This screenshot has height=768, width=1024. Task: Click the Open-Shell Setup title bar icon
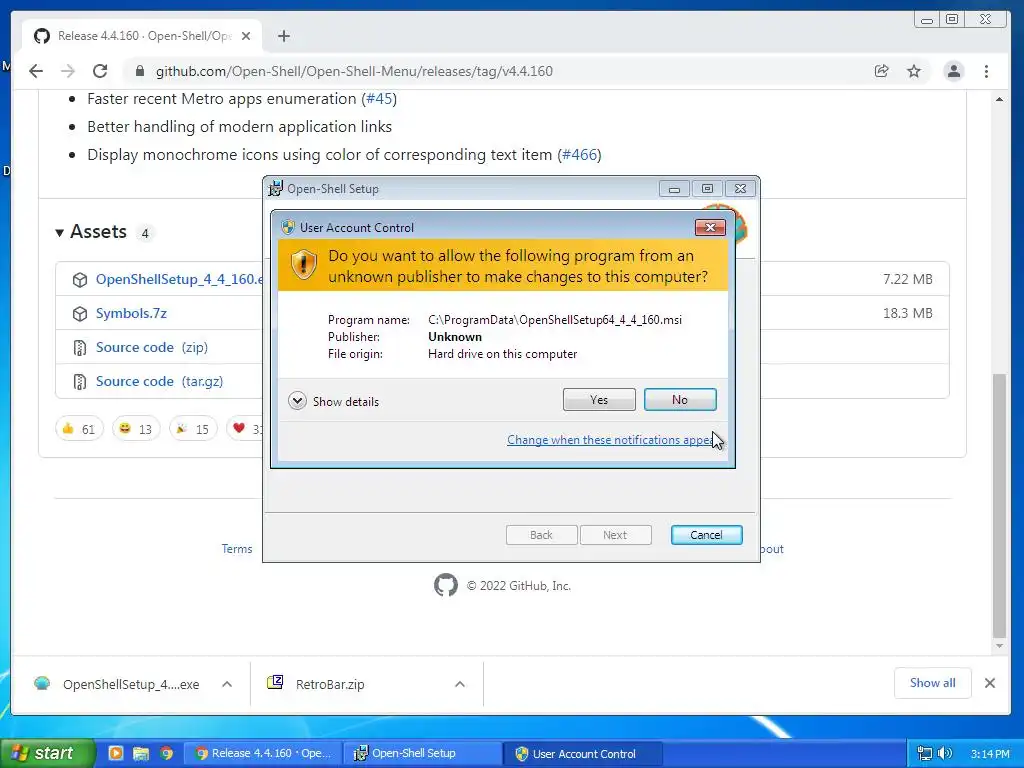click(276, 188)
